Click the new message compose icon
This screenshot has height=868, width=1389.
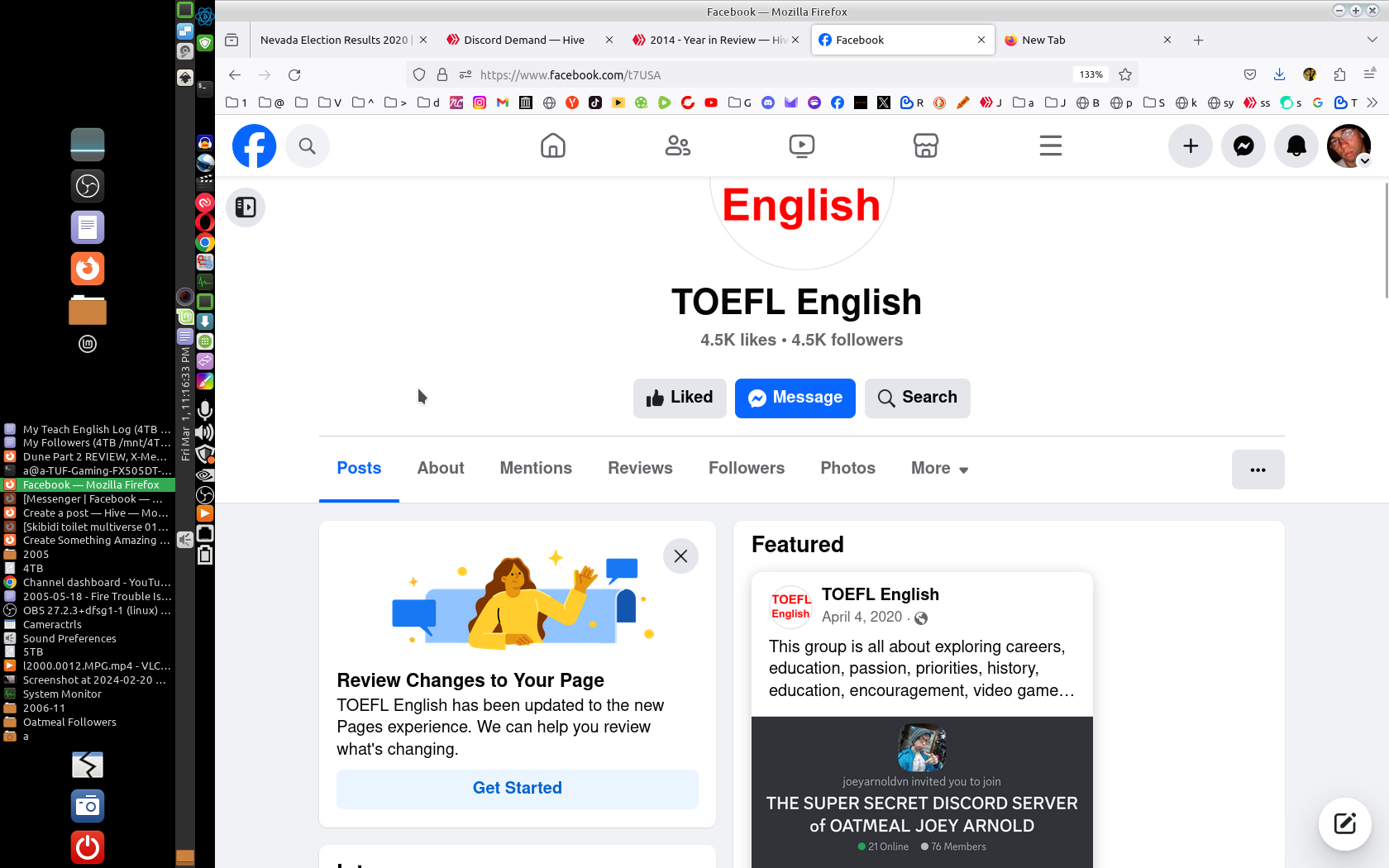click(1345, 823)
